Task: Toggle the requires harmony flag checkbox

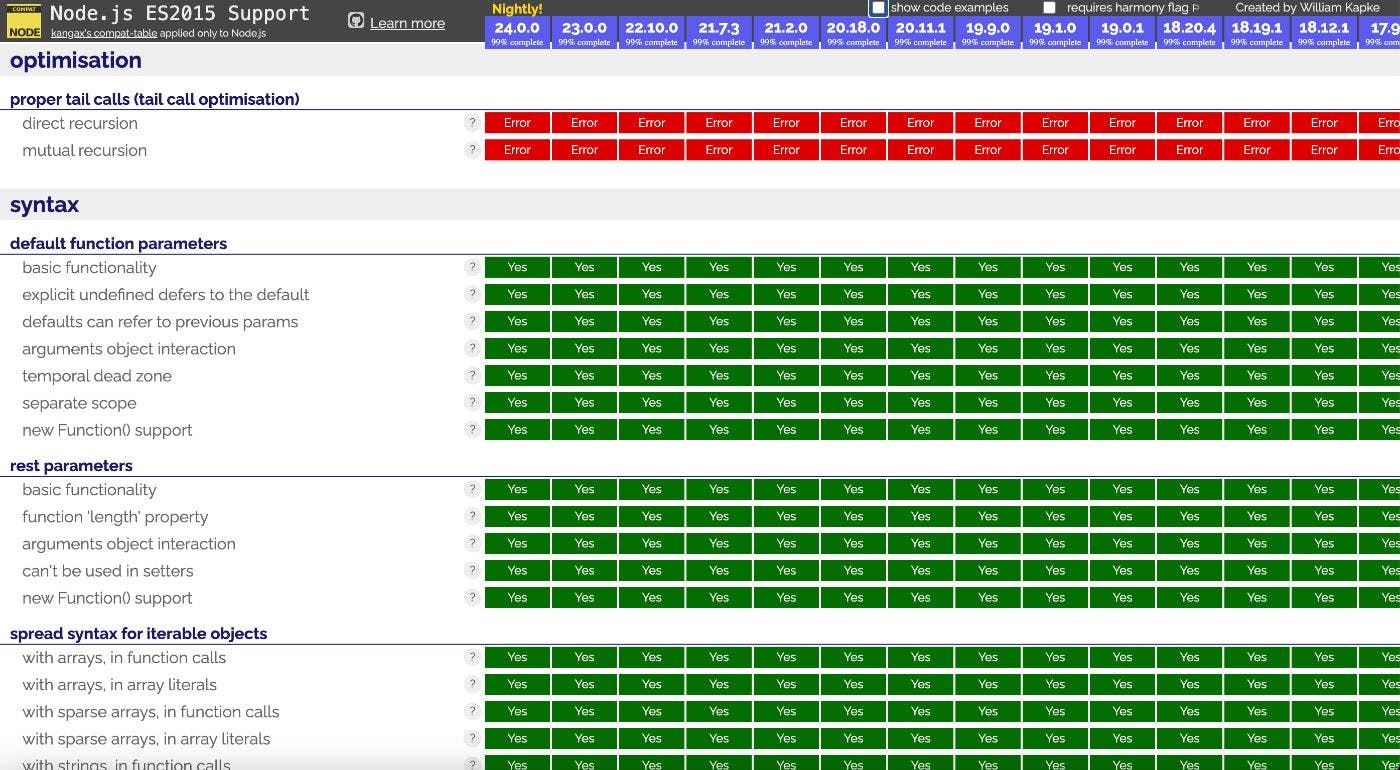Action: (x=1049, y=8)
